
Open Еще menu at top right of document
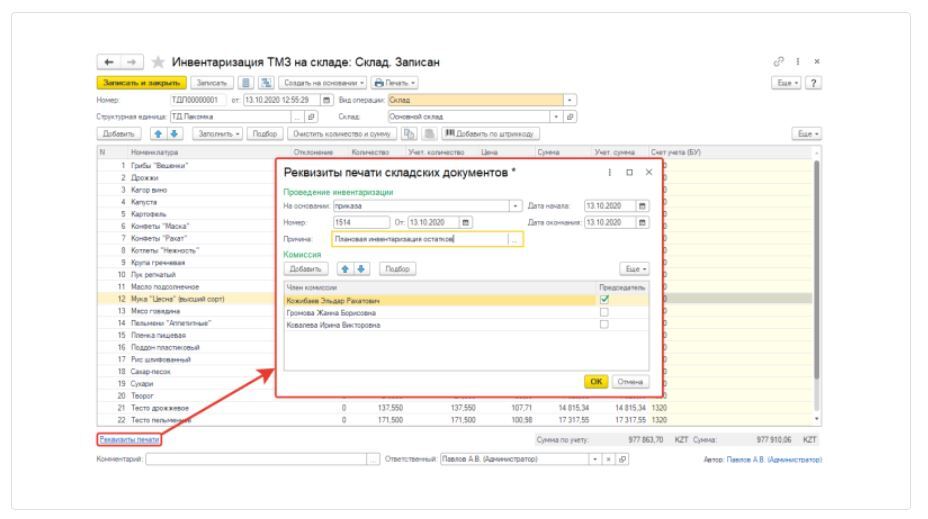787,83
